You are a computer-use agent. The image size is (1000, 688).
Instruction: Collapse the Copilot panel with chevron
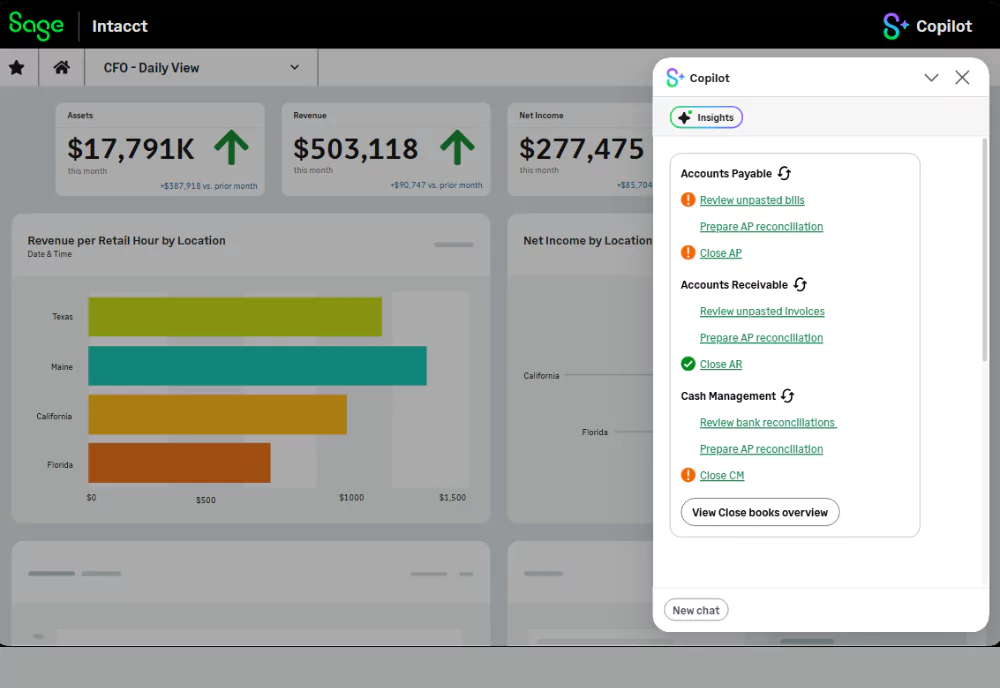(x=931, y=78)
